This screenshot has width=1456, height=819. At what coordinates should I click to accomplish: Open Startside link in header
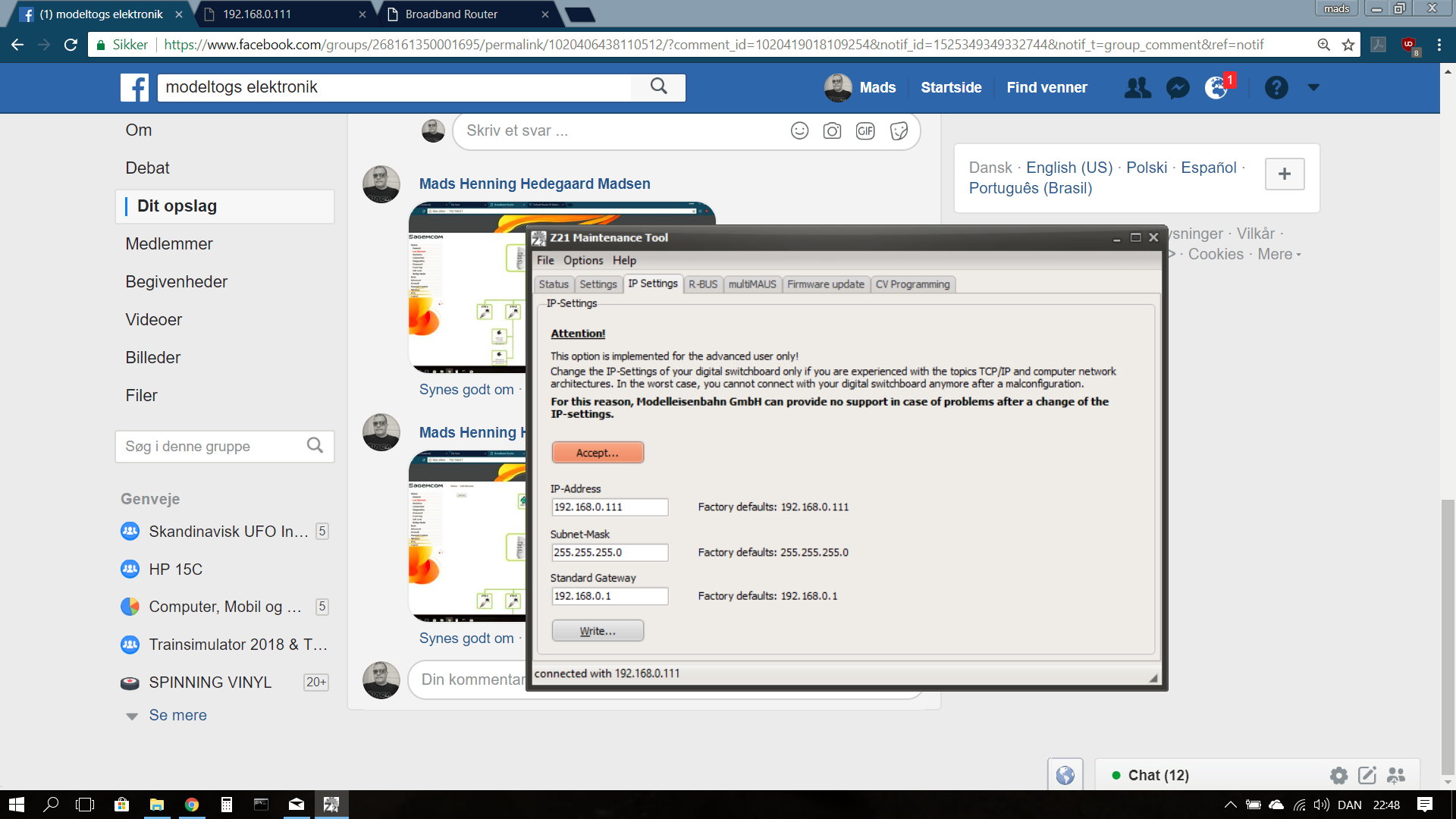pyautogui.click(x=951, y=87)
